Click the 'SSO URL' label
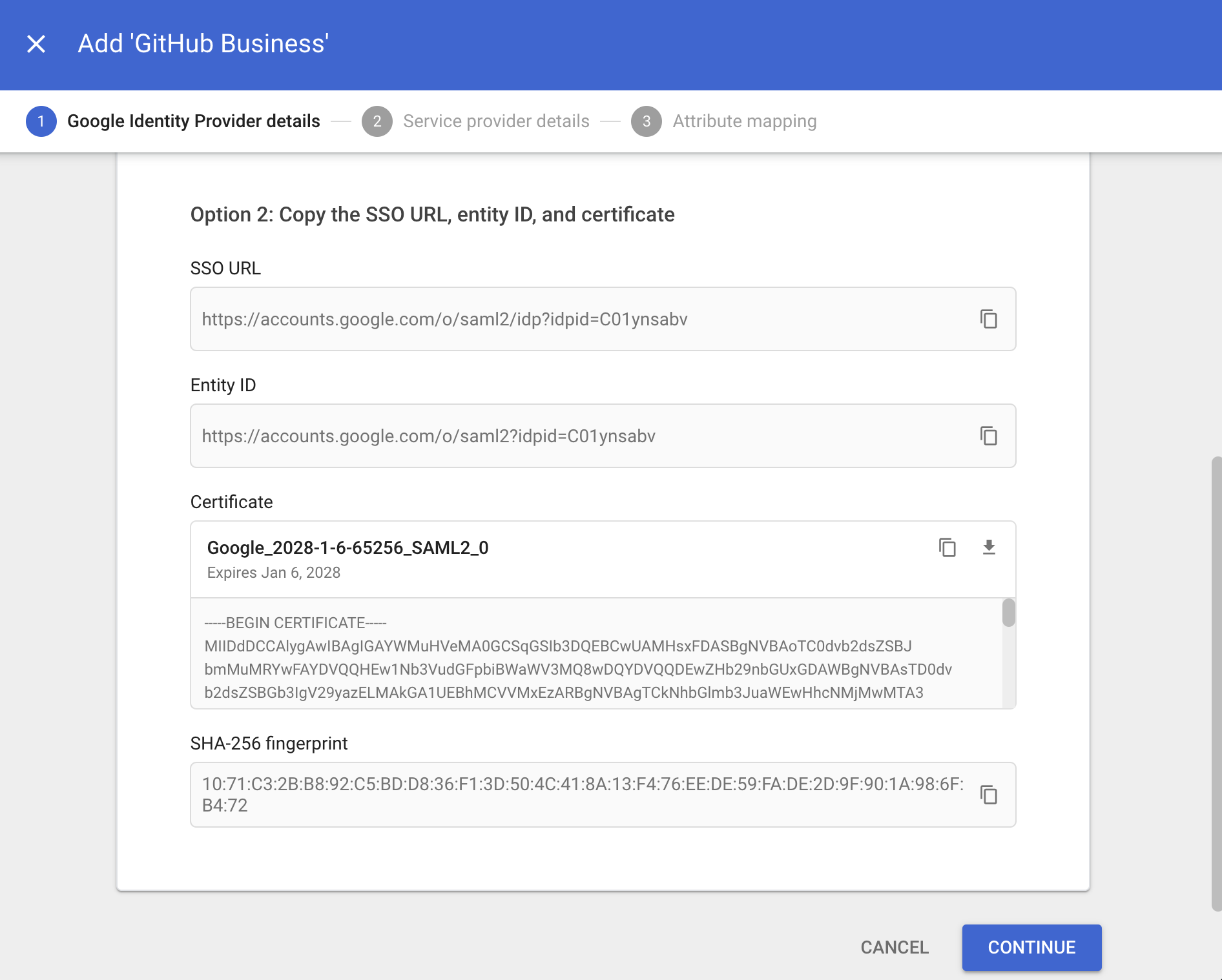This screenshot has width=1222, height=980. (225, 269)
